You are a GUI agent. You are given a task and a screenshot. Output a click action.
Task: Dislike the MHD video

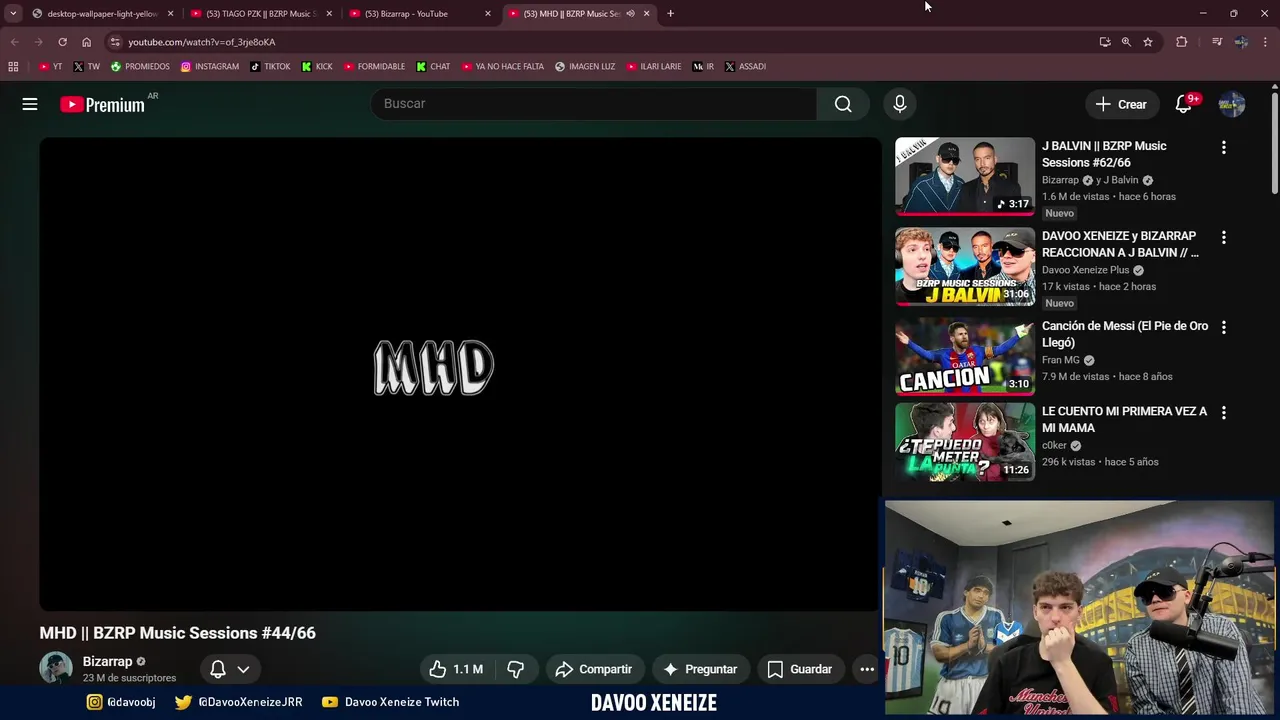click(515, 669)
